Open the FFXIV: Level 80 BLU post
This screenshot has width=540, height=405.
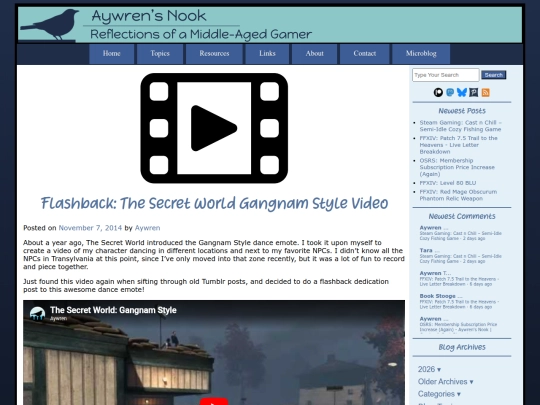point(448,183)
